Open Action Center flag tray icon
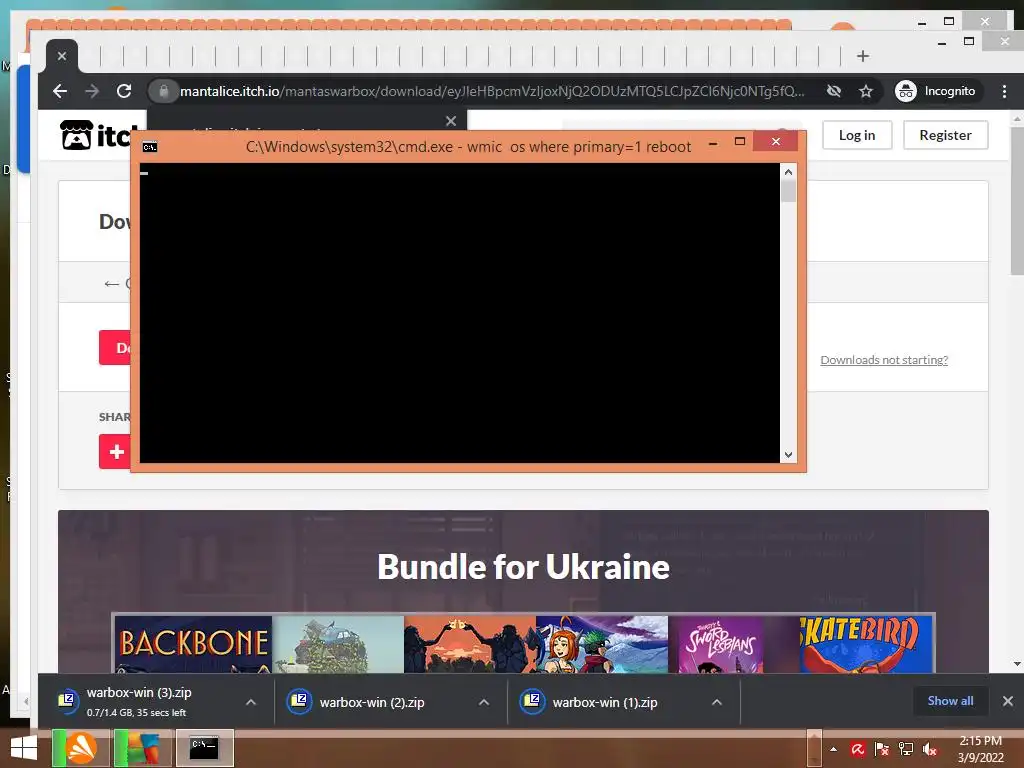The image size is (1024, 768). [x=882, y=749]
